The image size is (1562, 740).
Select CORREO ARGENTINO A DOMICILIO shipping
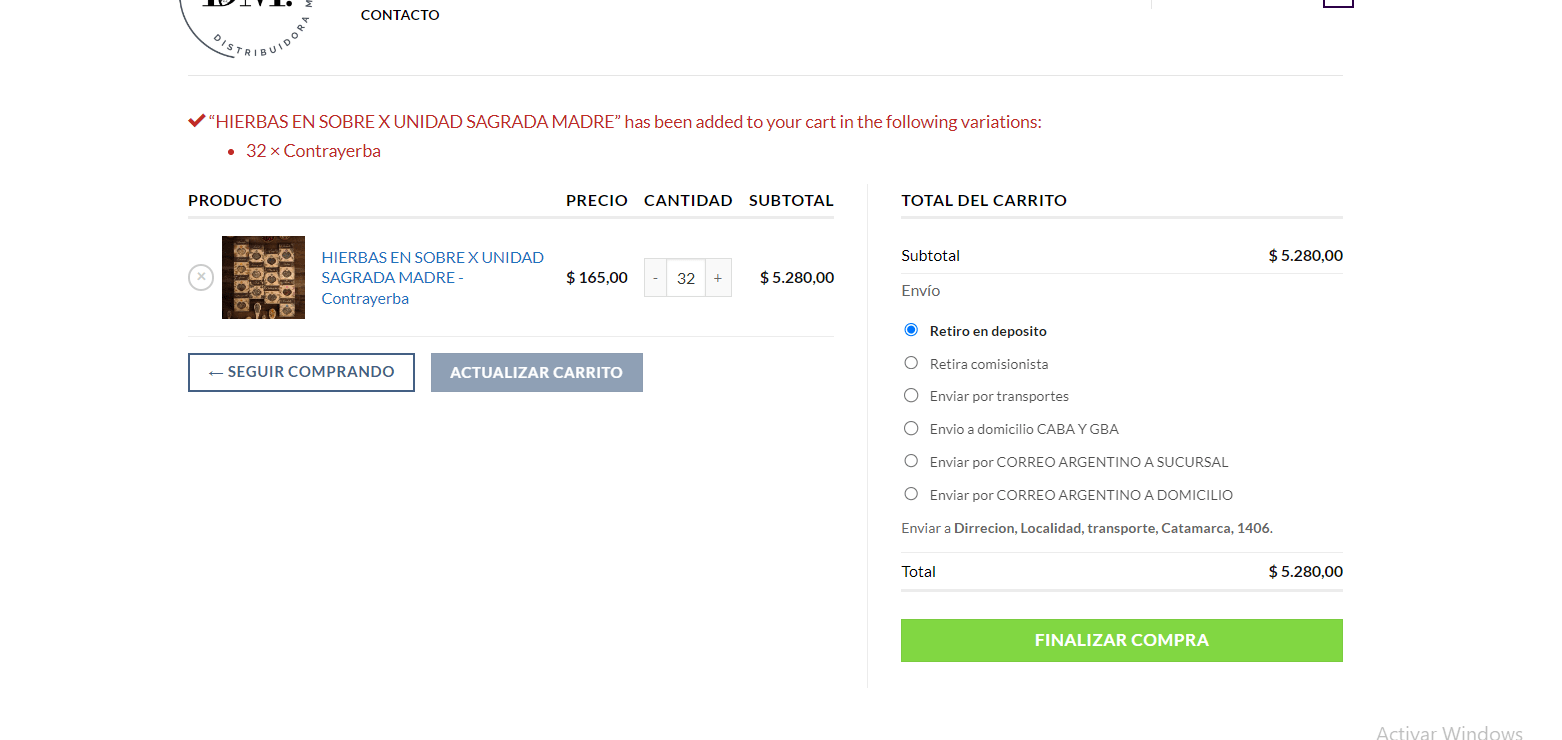(x=911, y=494)
